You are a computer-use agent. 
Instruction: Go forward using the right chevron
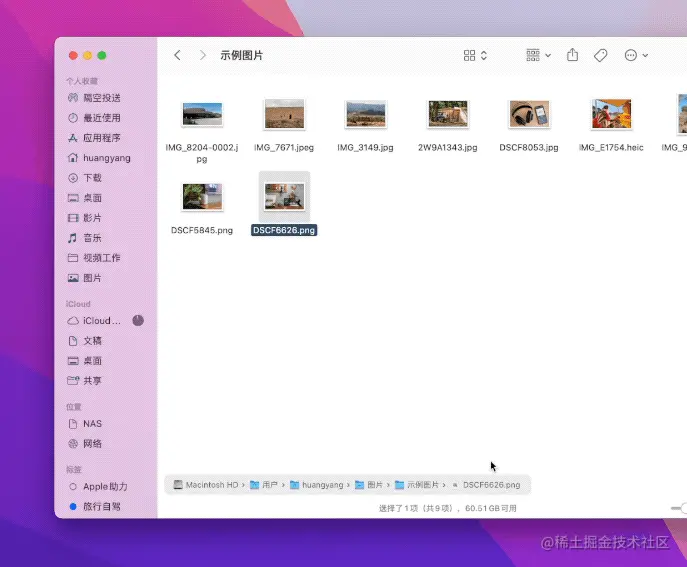[202, 55]
